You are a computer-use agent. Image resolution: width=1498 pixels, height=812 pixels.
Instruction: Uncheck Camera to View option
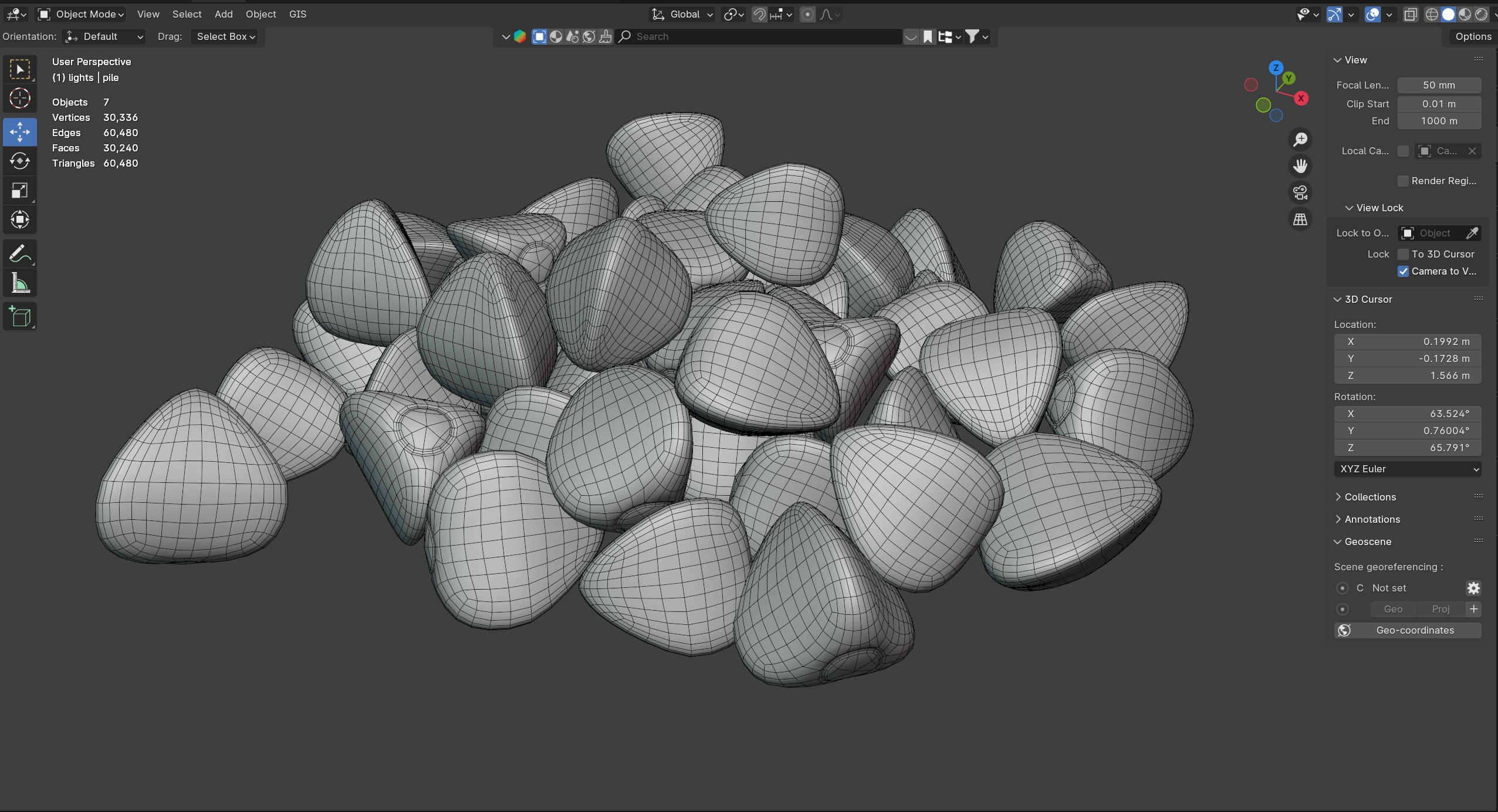pos(1403,271)
